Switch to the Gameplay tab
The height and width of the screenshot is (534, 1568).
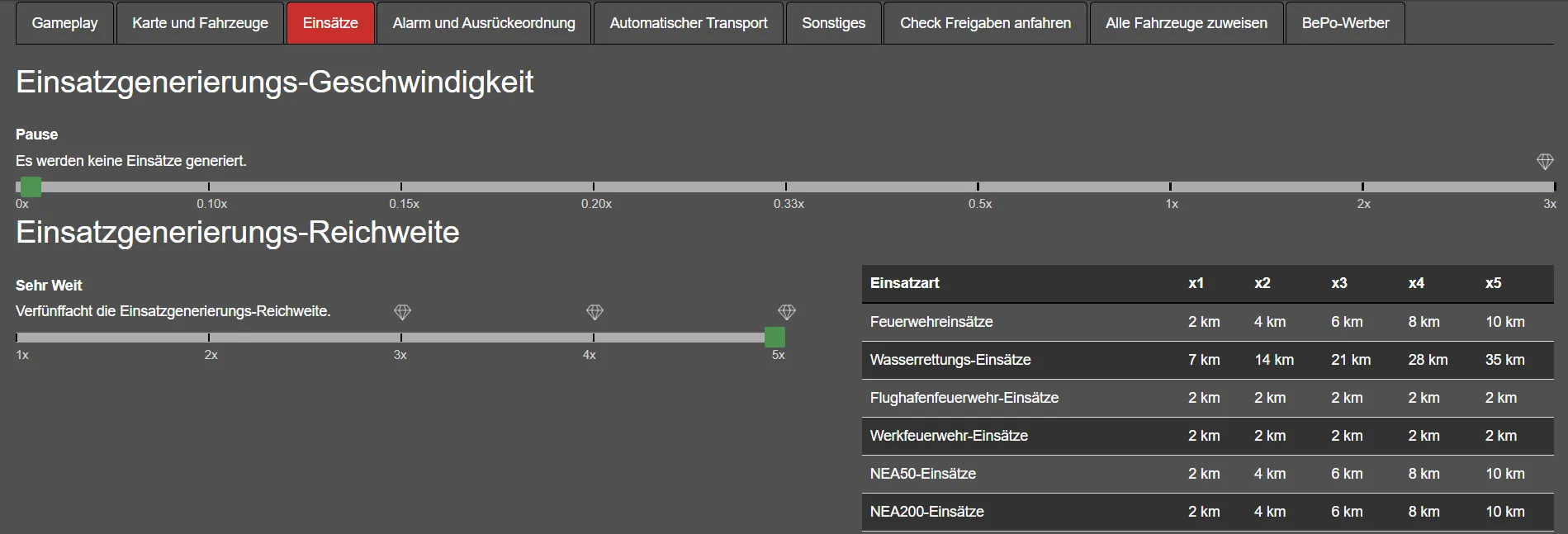(64, 23)
